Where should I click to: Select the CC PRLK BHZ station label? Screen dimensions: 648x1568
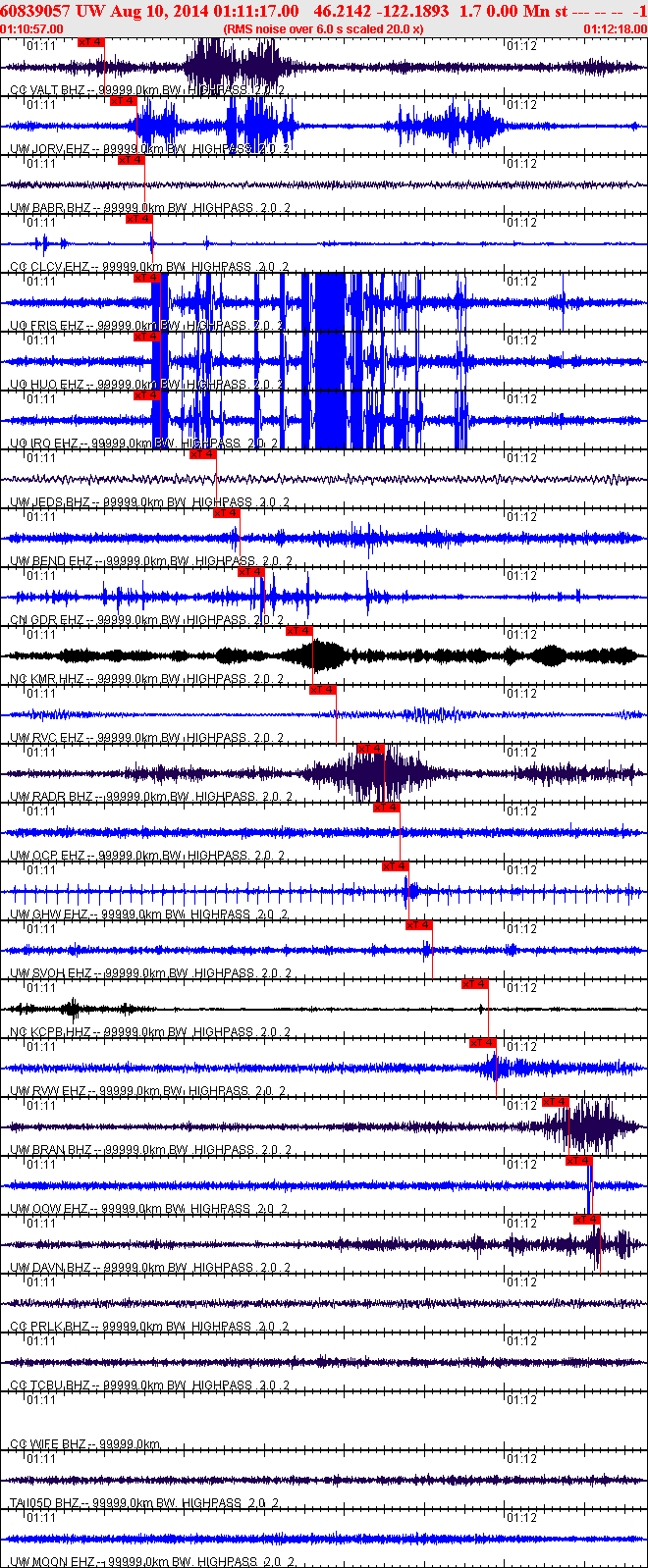(x=49, y=1327)
